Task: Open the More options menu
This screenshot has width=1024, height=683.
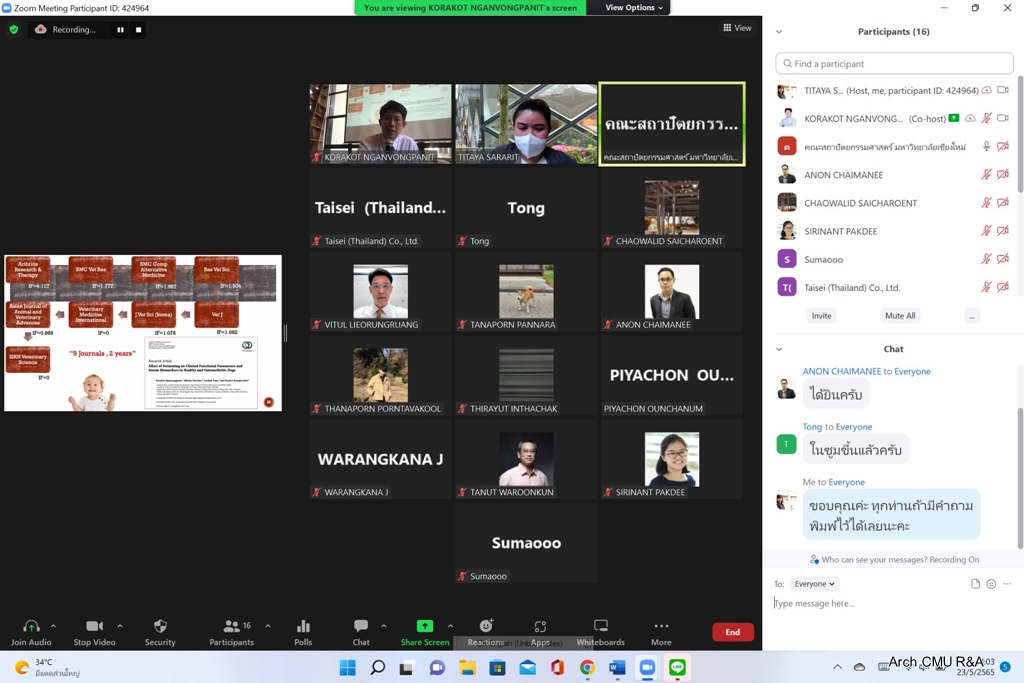Action: tap(661, 633)
